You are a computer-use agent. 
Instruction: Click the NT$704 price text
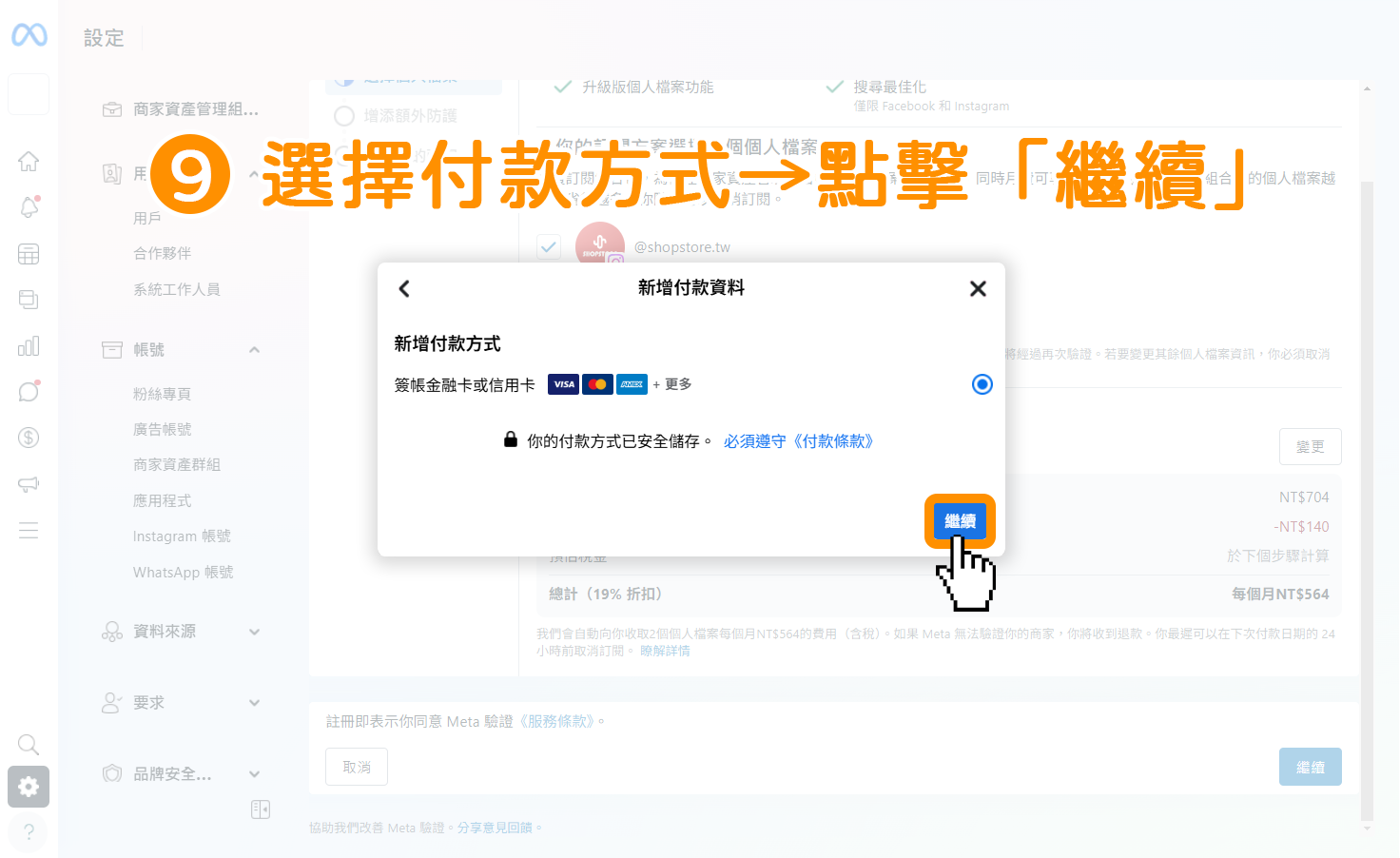[1304, 497]
